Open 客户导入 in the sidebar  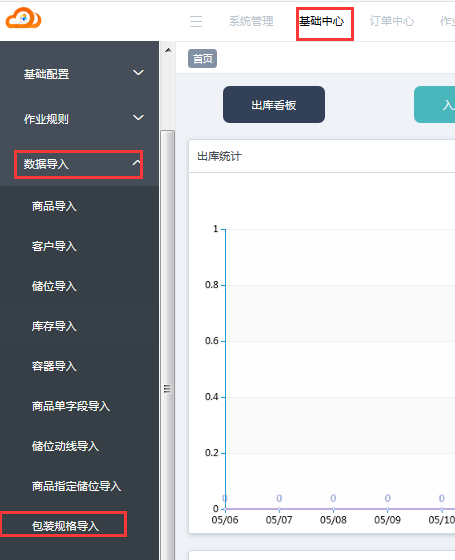pyautogui.click(x=54, y=246)
